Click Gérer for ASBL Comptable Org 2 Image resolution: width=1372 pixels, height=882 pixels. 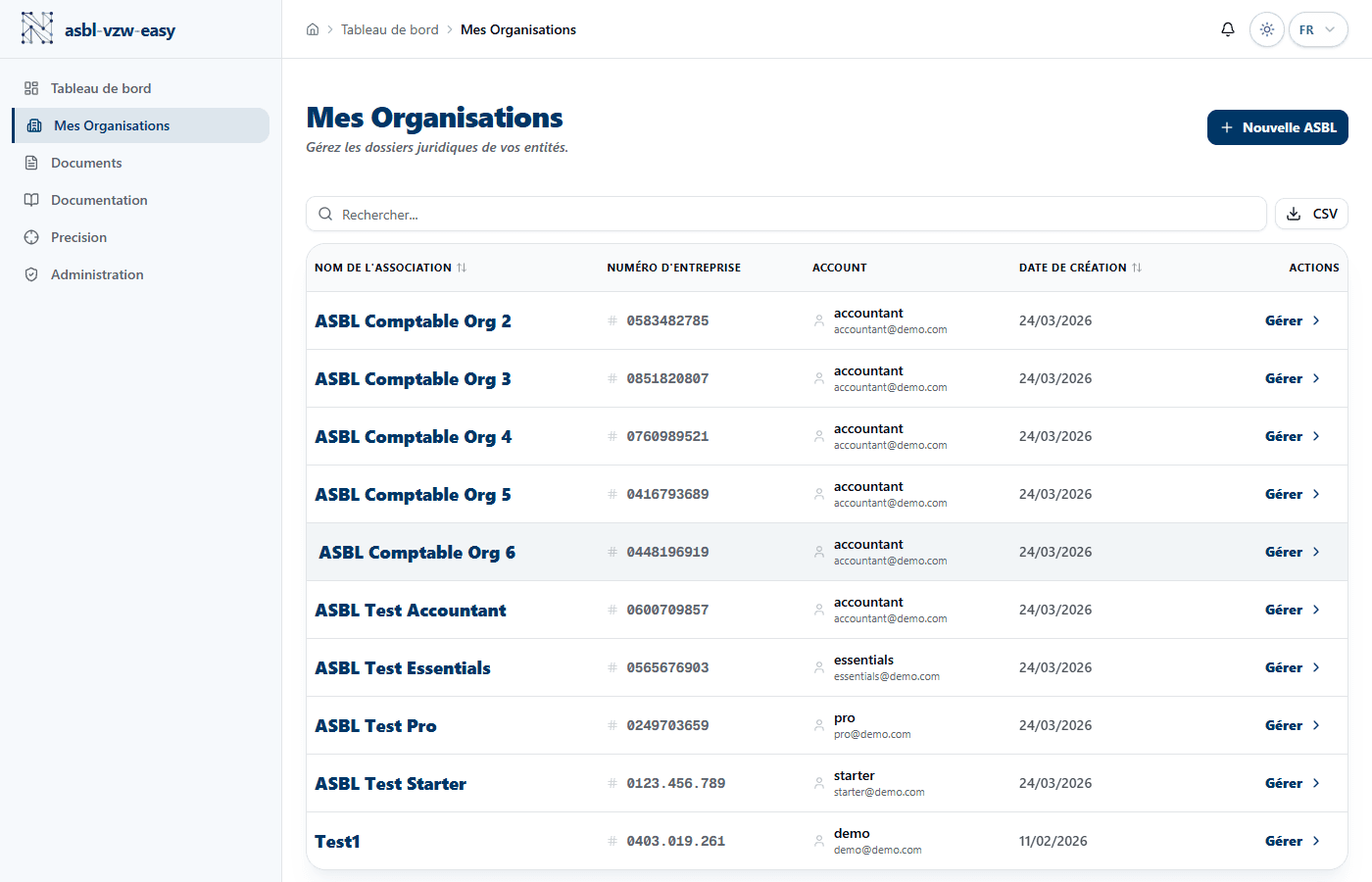[x=1293, y=320]
